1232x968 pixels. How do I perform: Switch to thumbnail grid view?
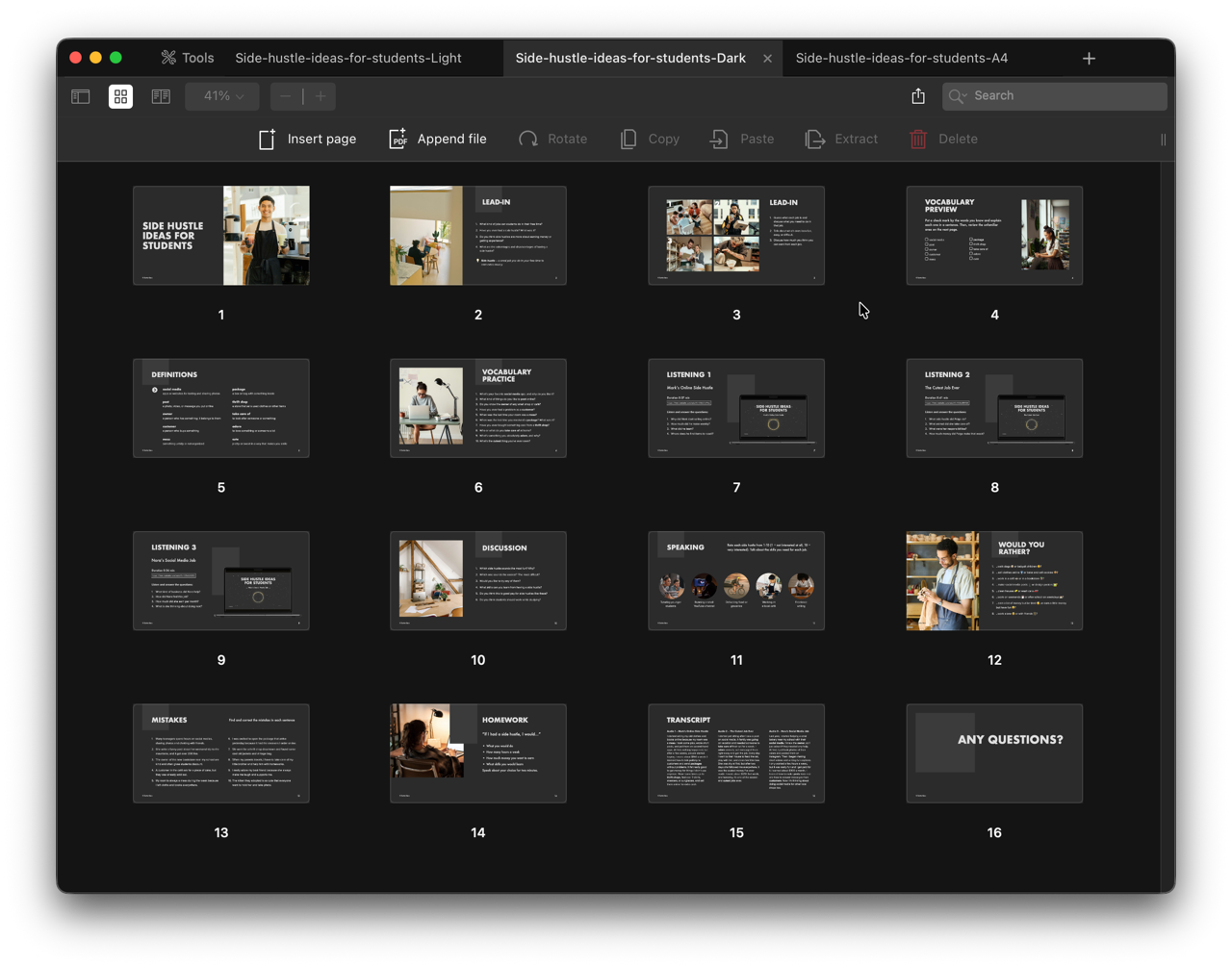pos(120,96)
